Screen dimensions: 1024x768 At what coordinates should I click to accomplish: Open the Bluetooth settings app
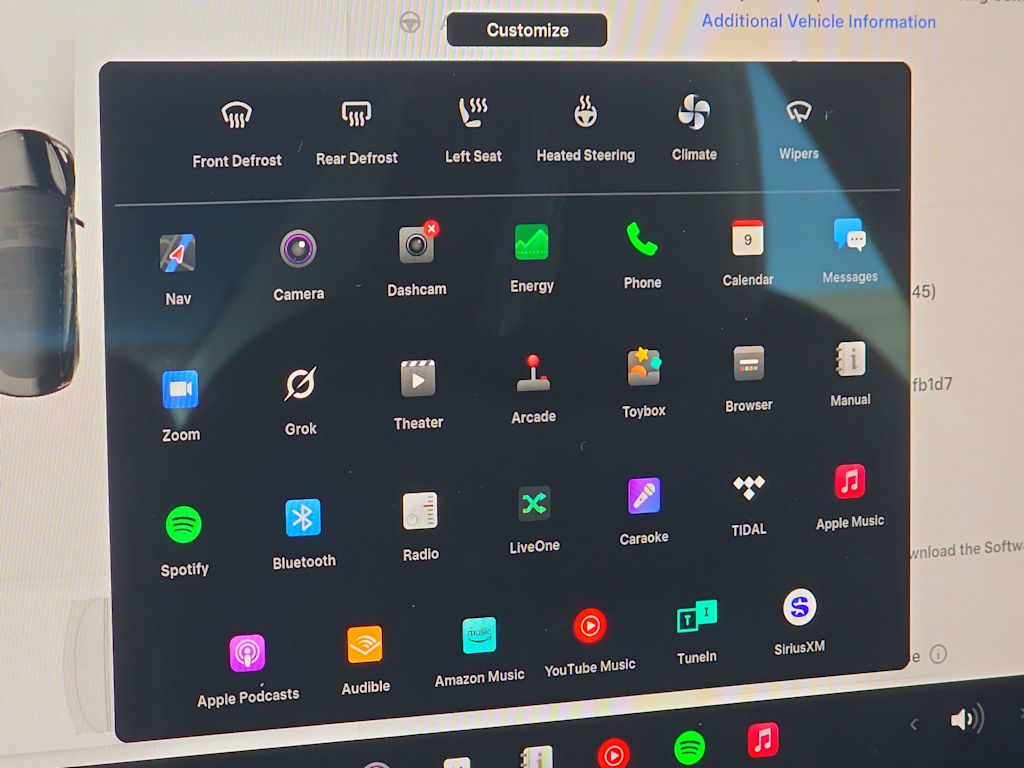pos(303,518)
